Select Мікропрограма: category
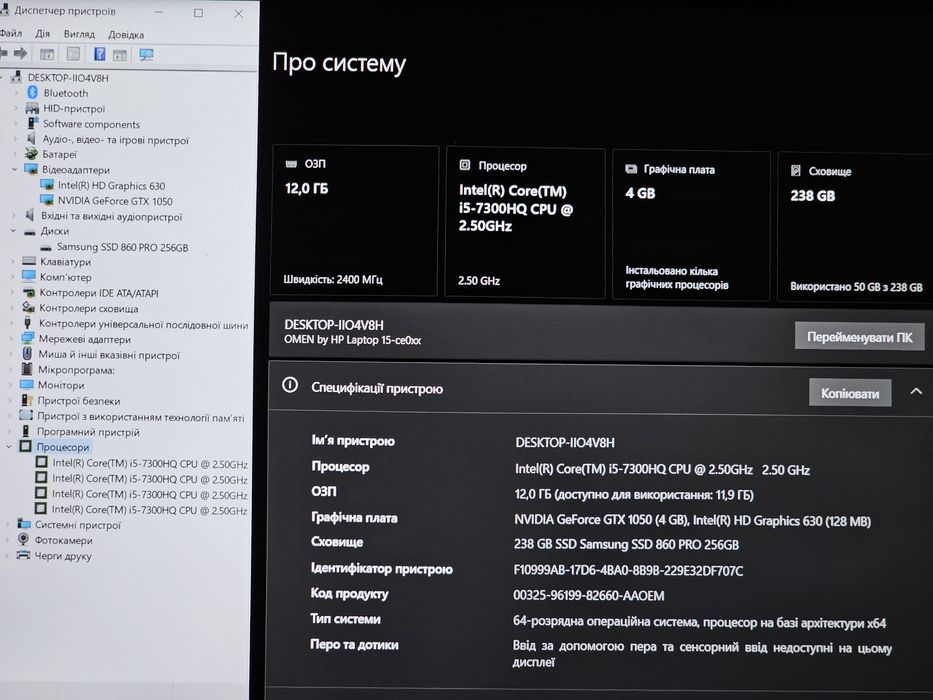The image size is (933, 700). coord(76,370)
